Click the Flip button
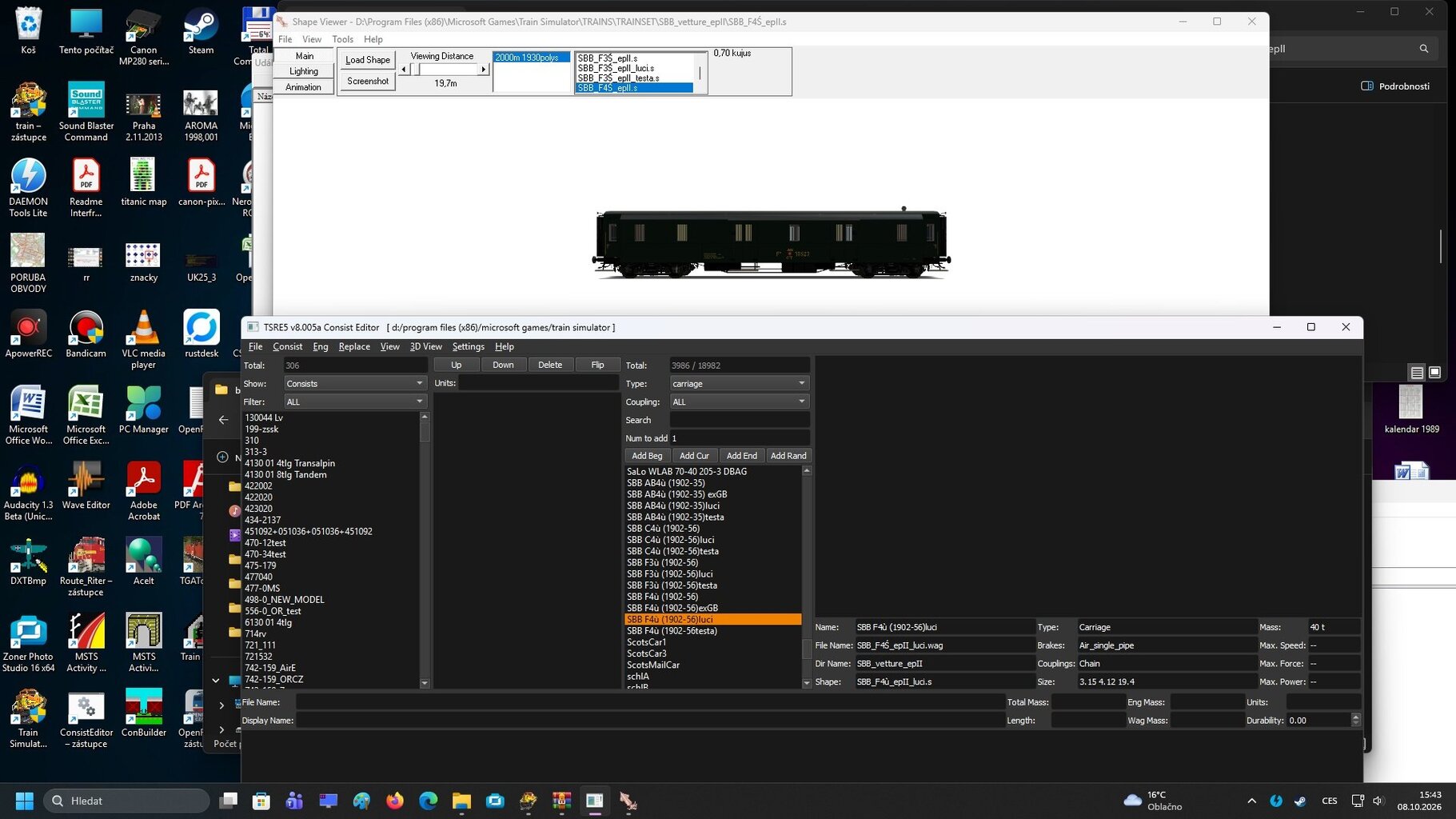Screen dimensions: 1456x819 [x=597, y=365]
